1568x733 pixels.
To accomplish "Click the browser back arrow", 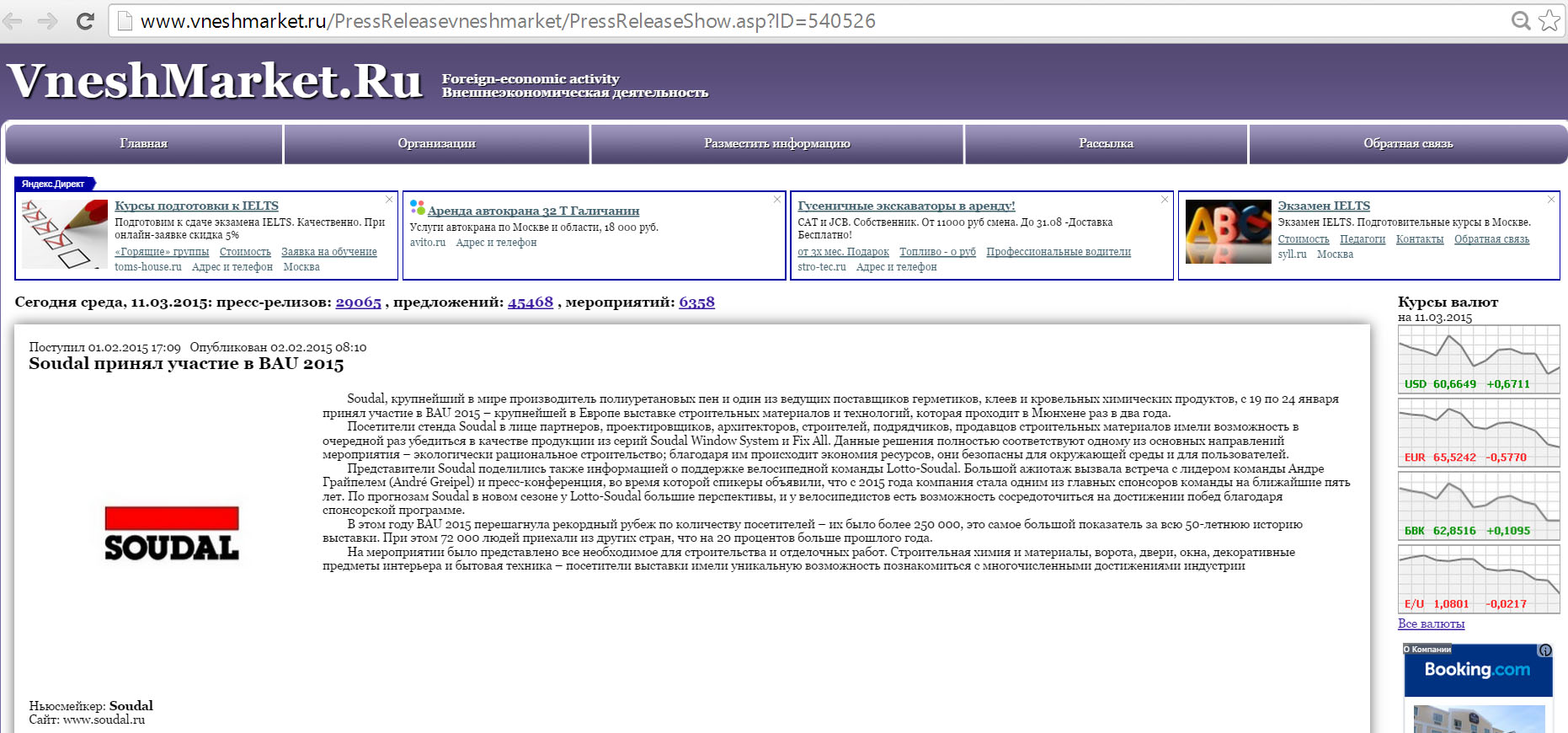I will (13, 21).
